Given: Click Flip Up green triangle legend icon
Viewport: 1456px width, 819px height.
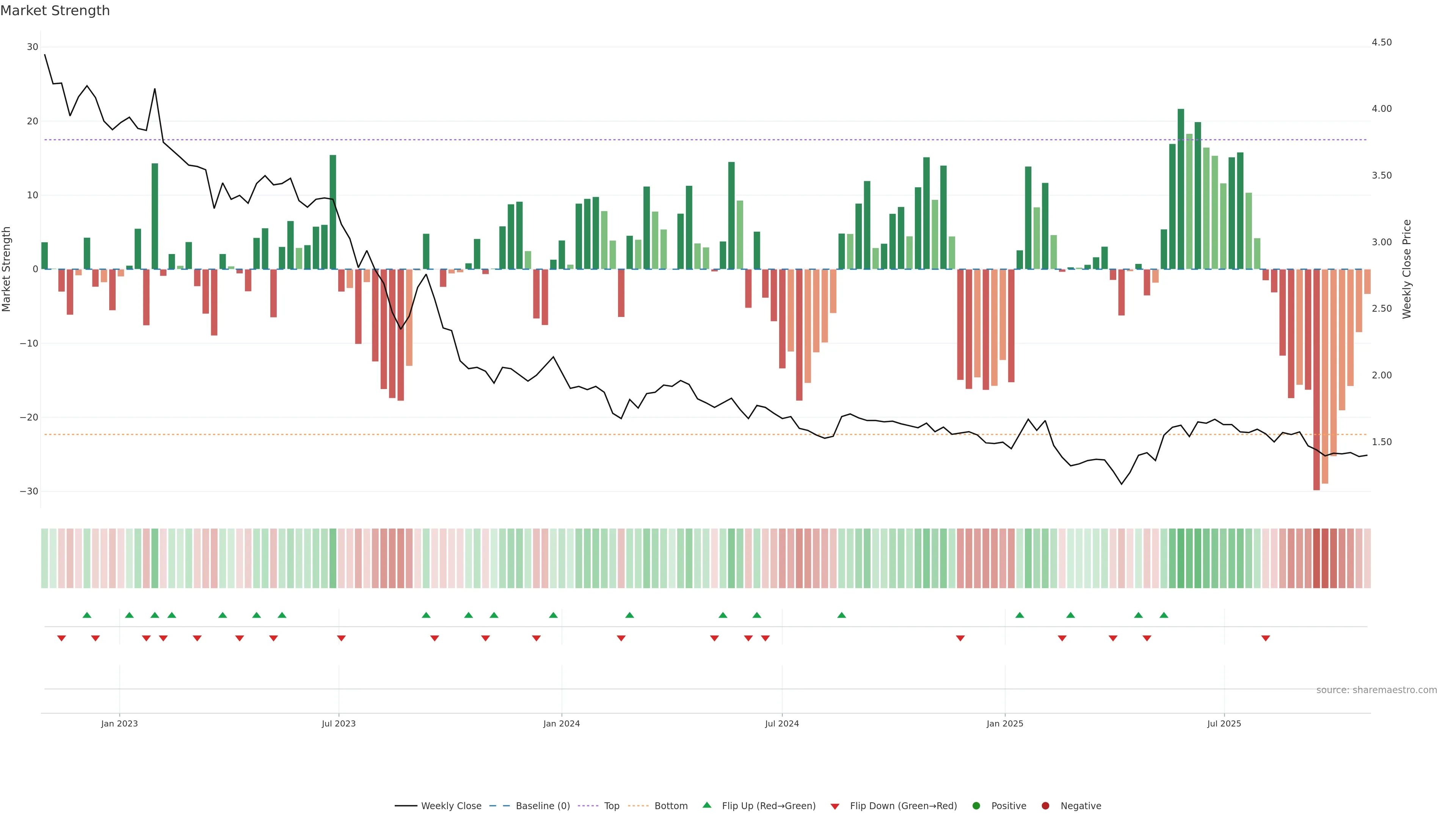Looking at the screenshot, I should coord(706,805).
